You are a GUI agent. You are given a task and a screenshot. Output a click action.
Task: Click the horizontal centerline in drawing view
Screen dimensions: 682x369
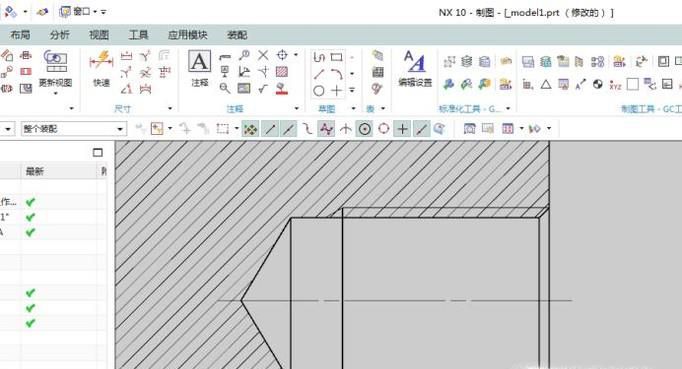(x=395, y=300)
